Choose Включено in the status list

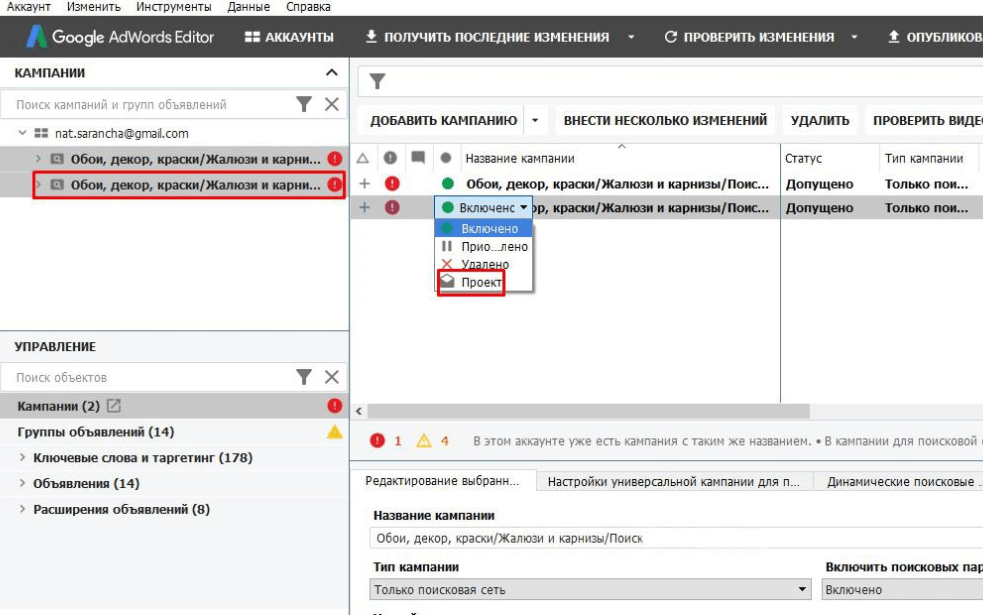coord(483,229)
